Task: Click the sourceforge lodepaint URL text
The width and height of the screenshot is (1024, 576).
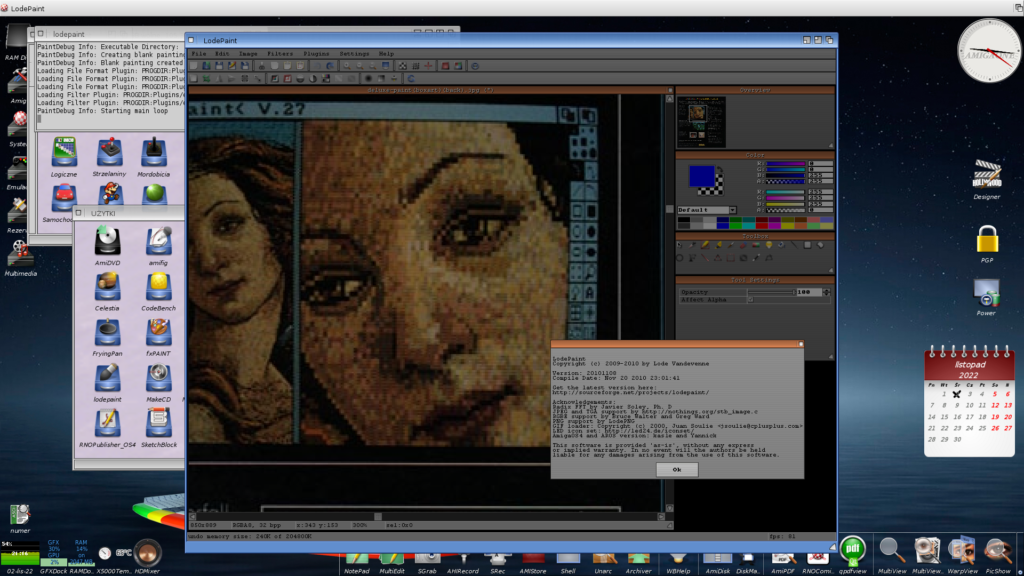Action: point(630,392)
